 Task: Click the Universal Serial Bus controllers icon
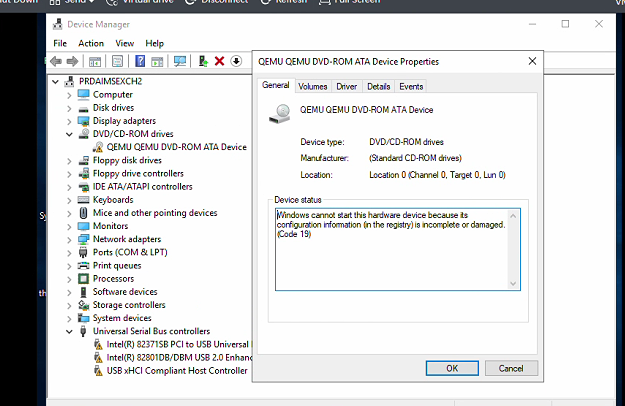pos(83,331)
